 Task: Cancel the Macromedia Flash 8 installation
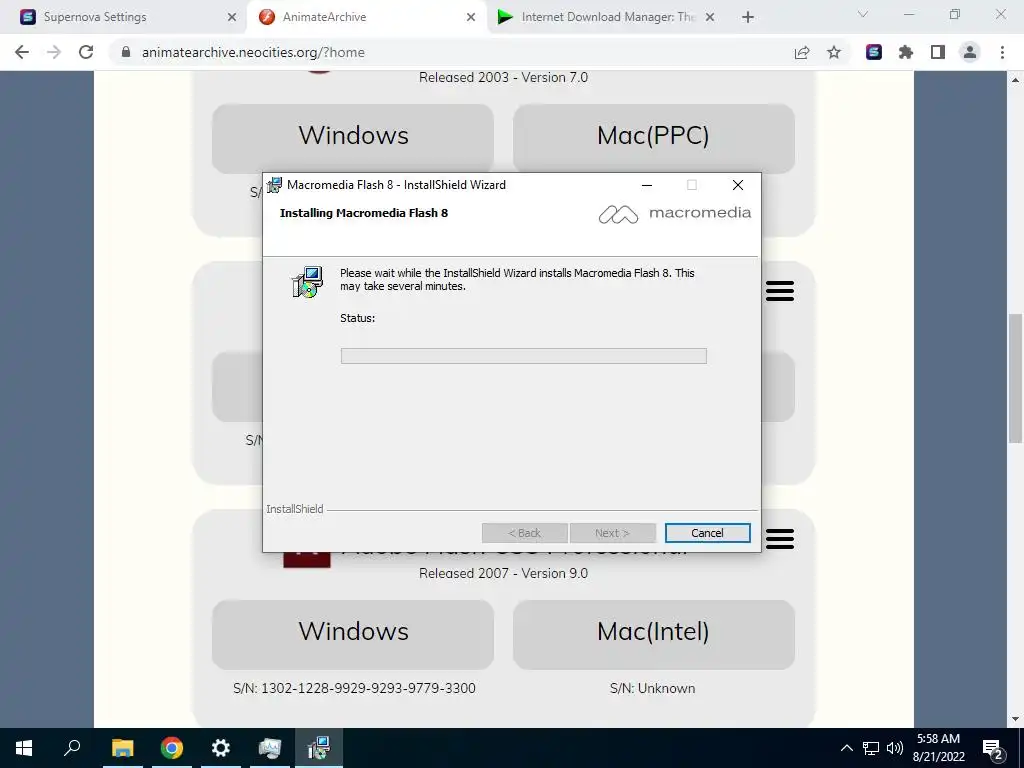[707, 533]
